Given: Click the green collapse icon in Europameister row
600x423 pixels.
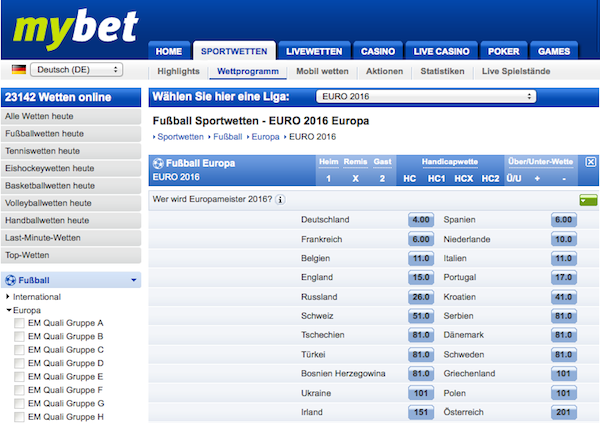Looking at the screenshot, I should point(588,200).
